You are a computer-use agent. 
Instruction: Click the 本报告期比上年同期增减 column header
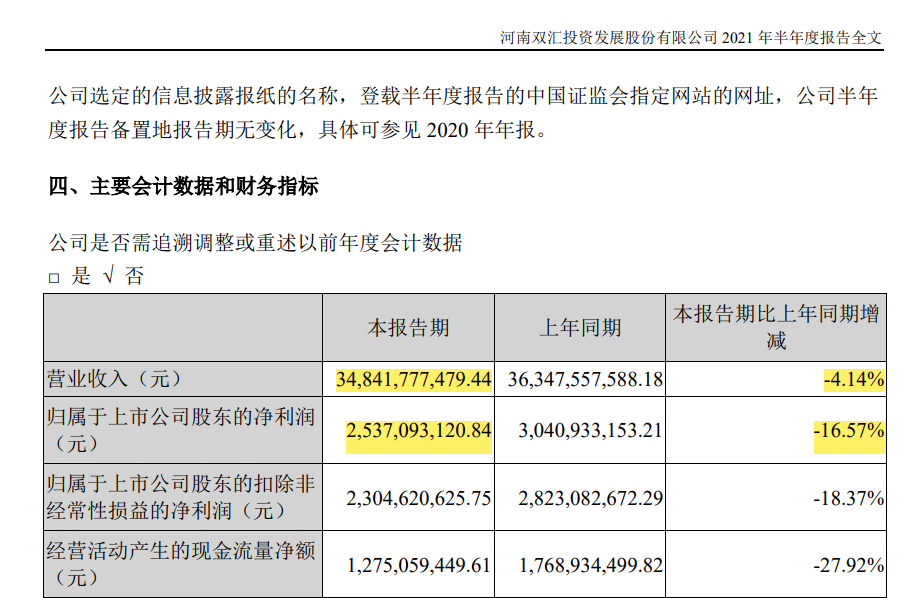776,328
